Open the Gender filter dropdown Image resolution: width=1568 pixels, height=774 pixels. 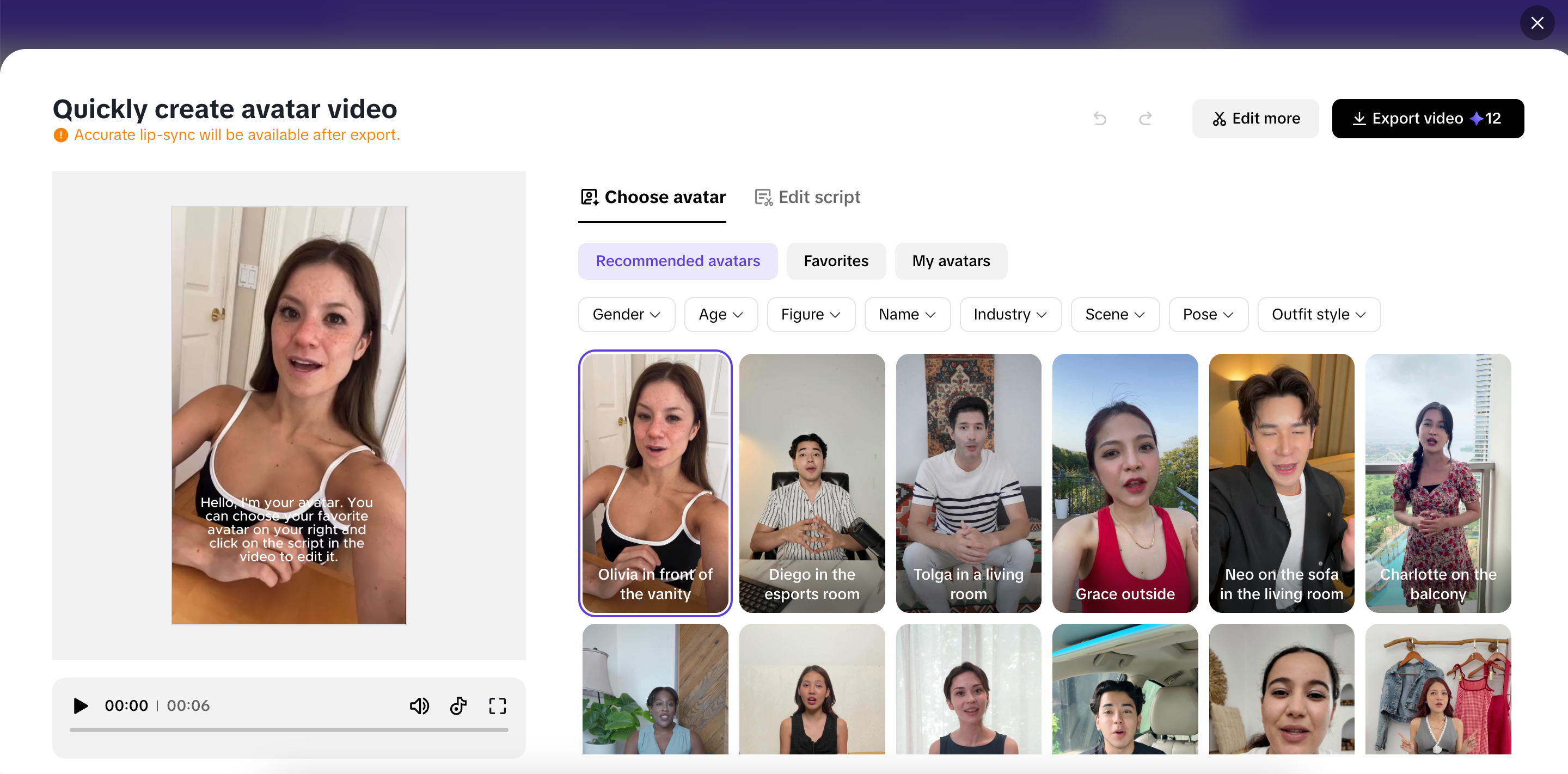(626, 314)
